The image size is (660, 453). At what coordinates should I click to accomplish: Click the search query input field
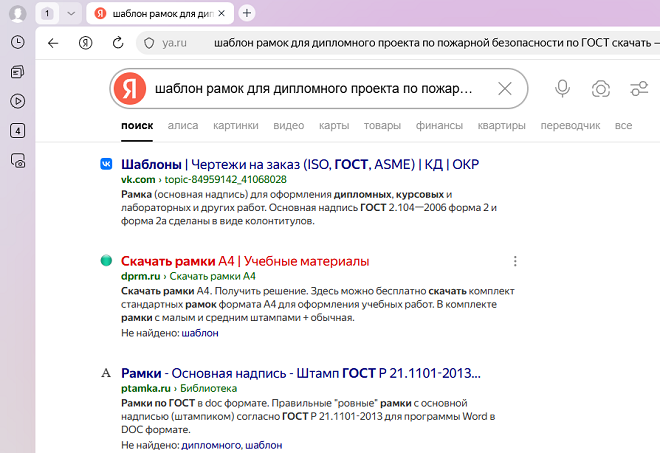(318, 88)
